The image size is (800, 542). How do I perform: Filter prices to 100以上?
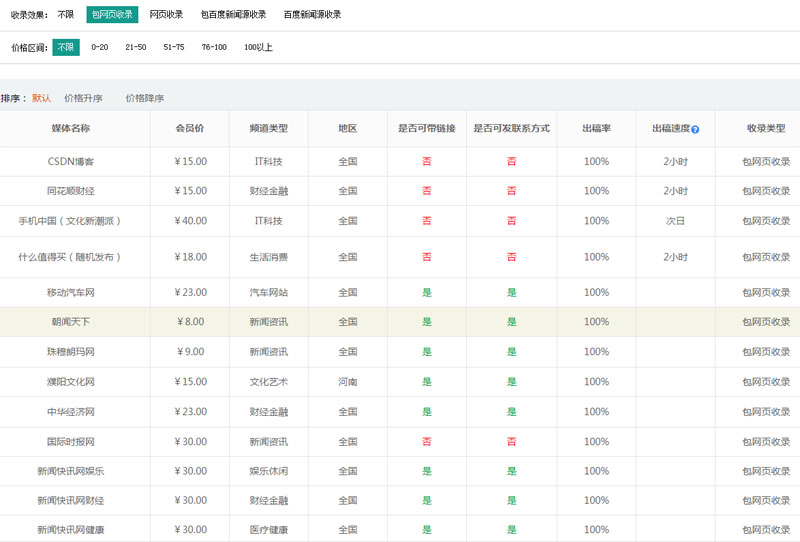tap(258, 47)
